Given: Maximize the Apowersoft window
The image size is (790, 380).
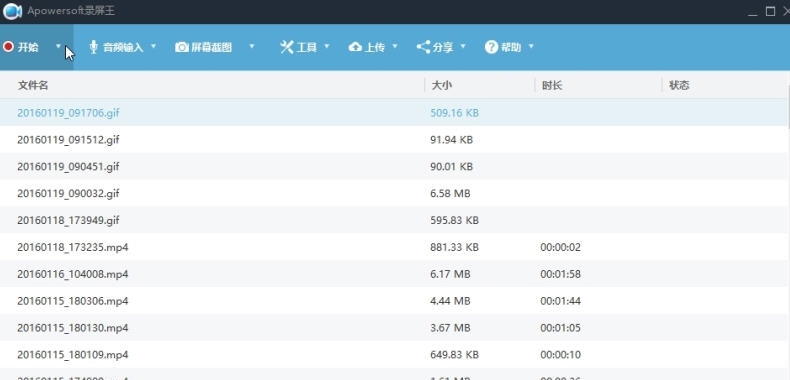Looking at the screenshot, I should pyautogui.click(x=770, y=11).
